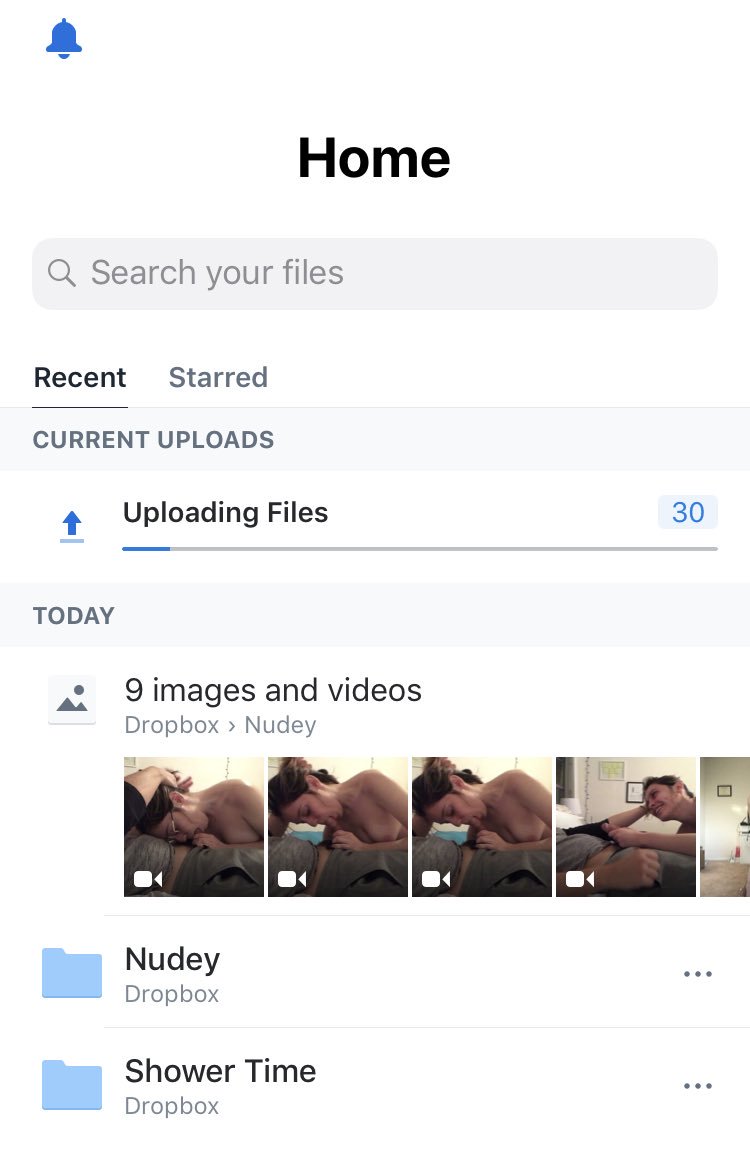Tap the magnifying glass search icon
Viewport: 750px width, 1174px height.
coord(61,273)
